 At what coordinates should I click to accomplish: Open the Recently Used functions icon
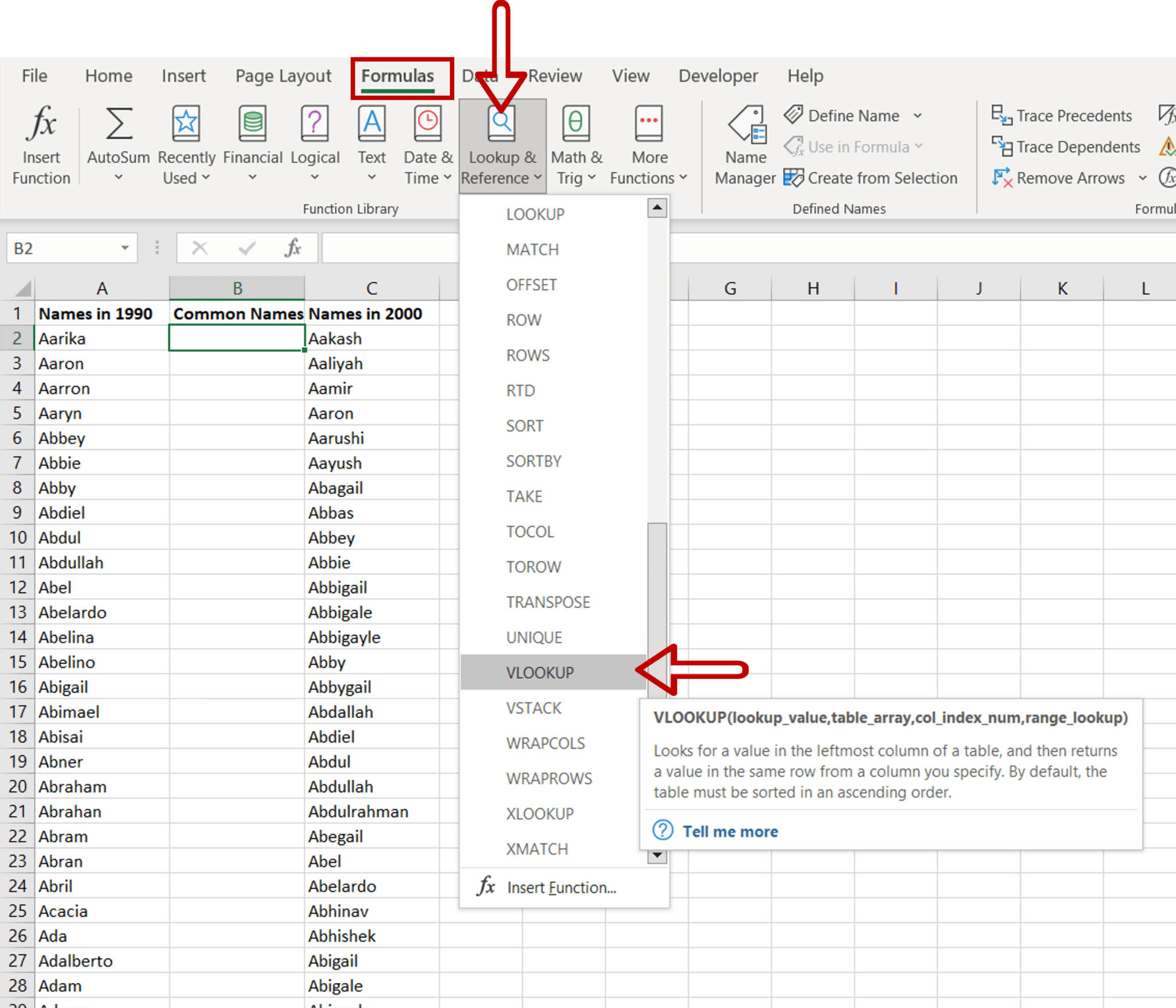click(x=186, y=123)
